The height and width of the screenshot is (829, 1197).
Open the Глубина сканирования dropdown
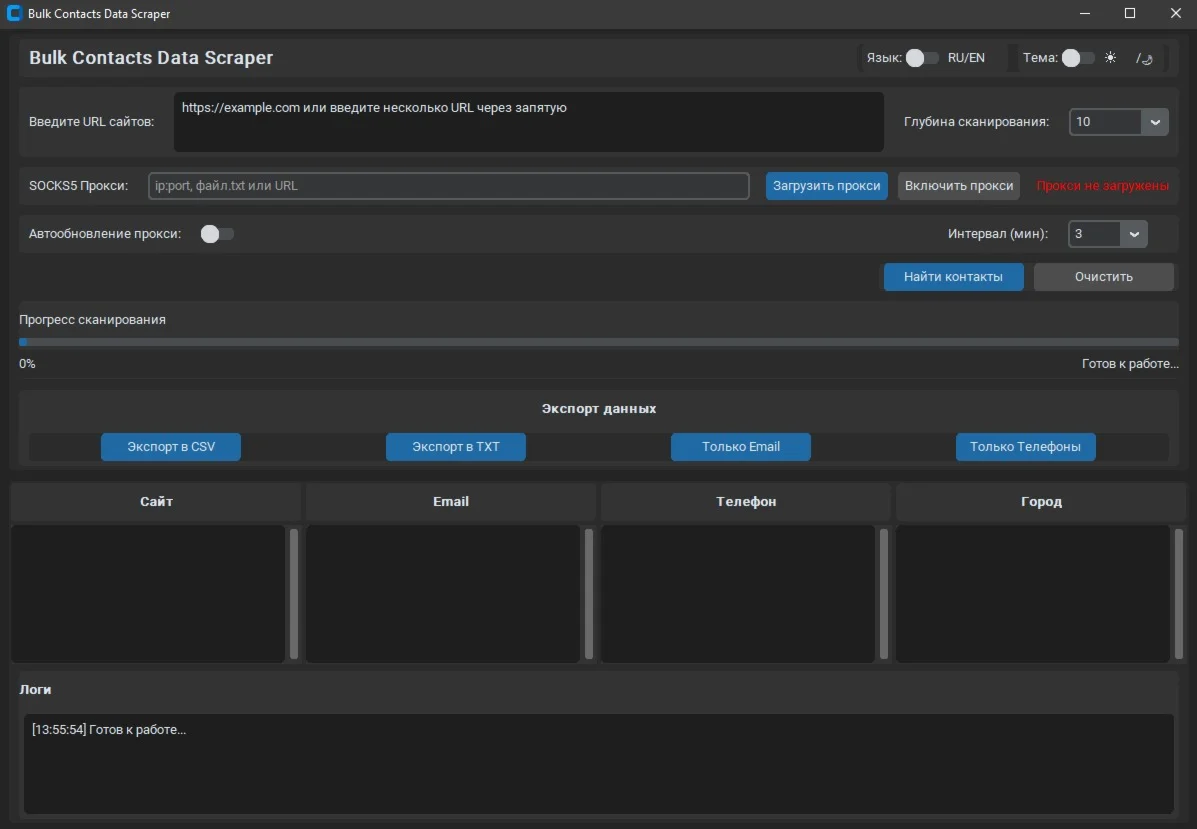tap(1155, 122)
